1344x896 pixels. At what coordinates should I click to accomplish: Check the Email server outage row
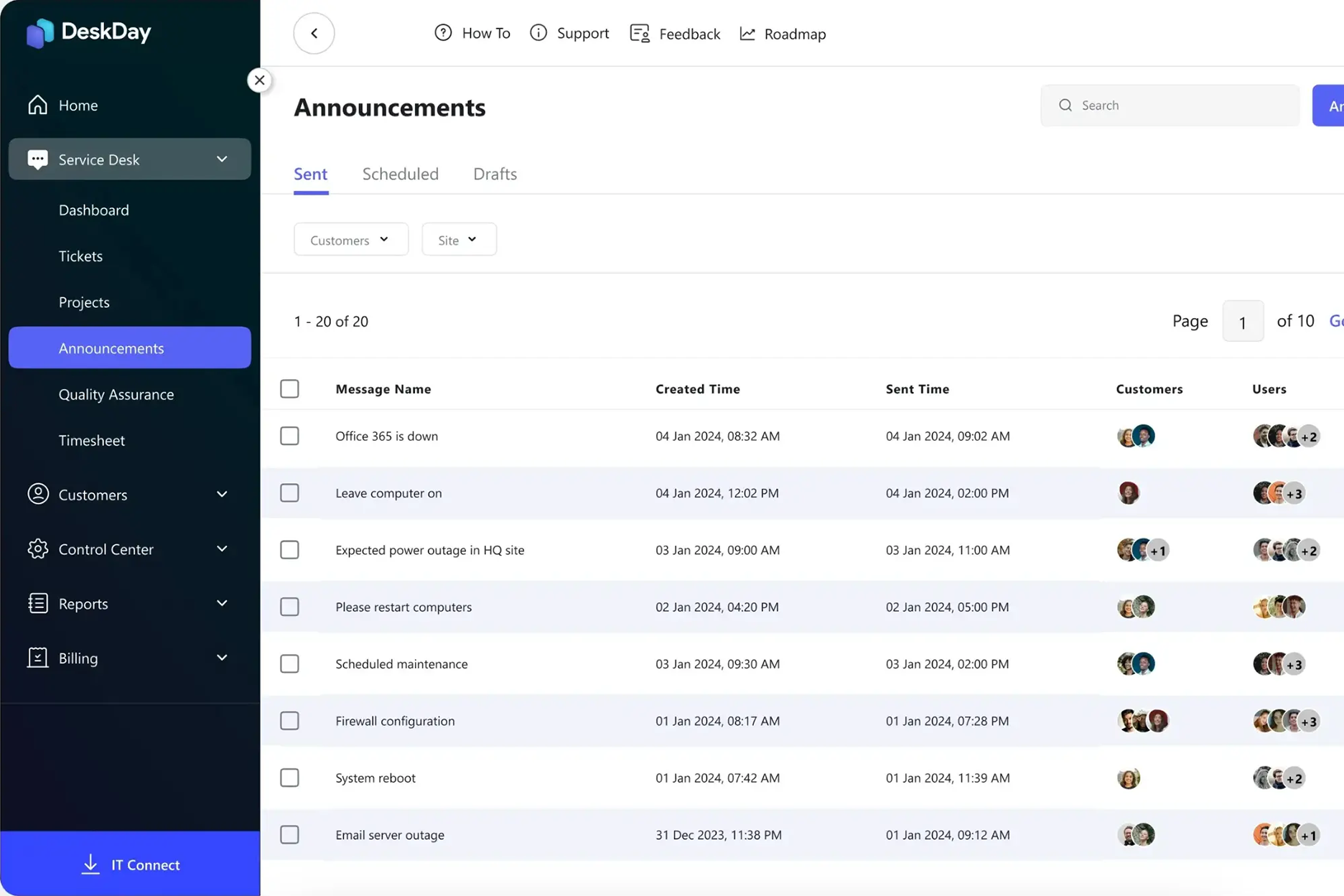click(289, 834)
